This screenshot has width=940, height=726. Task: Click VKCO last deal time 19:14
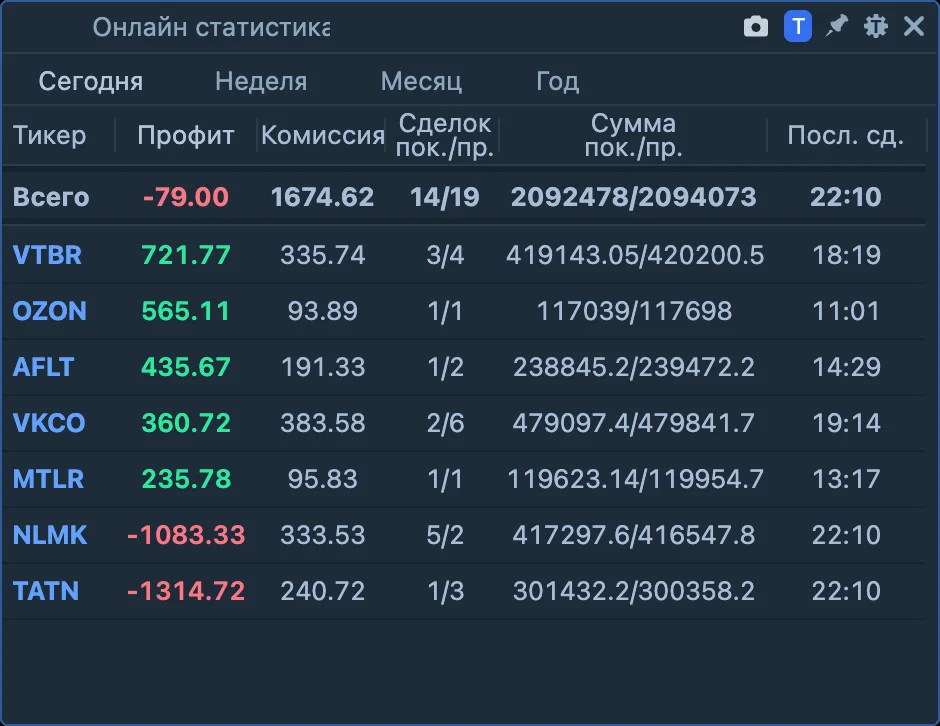[x=846, y=423]
